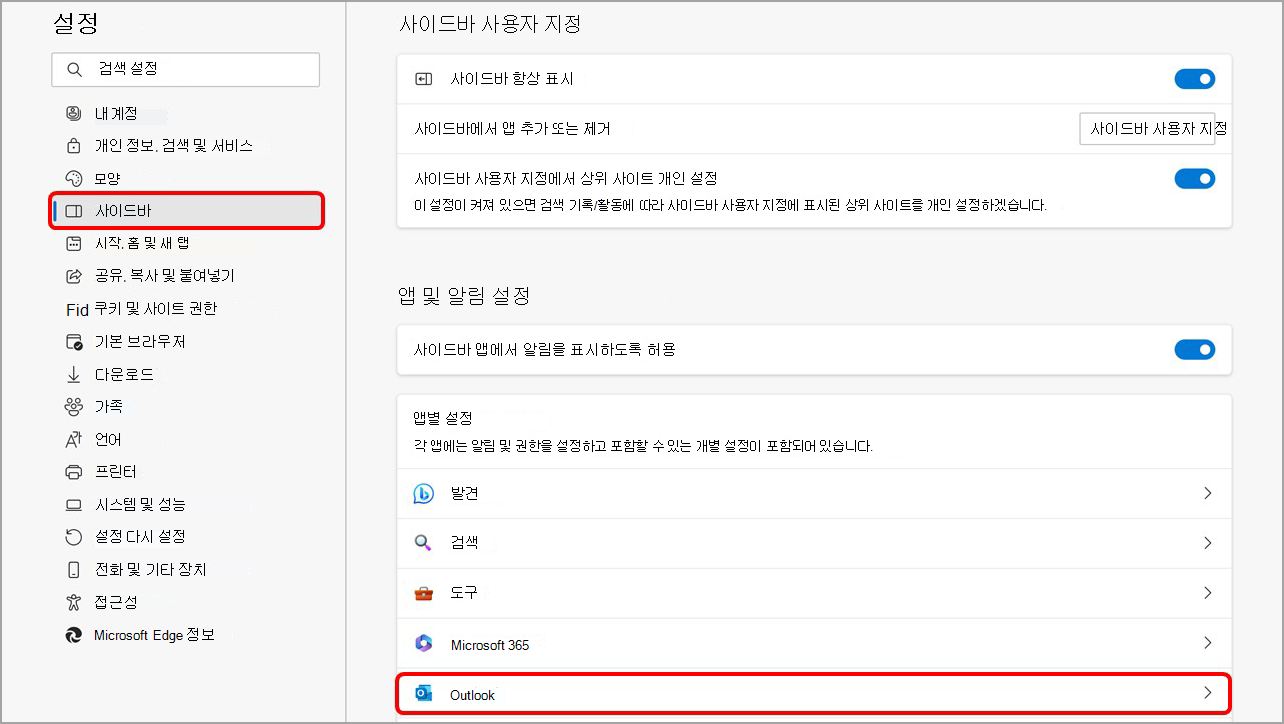This screenshot has height=724, width=1284.
Task: Click the phone icon beside 전화 및 기타 장치
Action: [73, 569]
